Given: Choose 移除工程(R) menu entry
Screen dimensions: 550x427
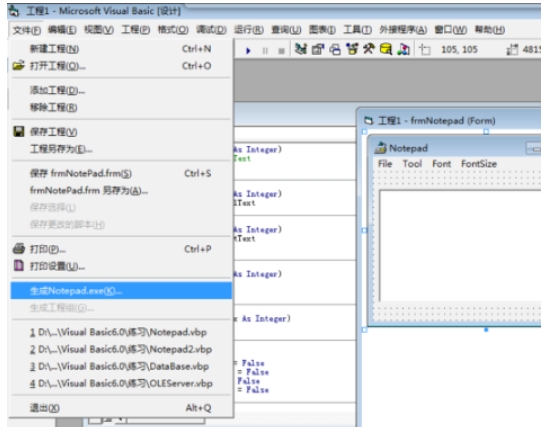Looking at the screenshot, I should [121, 107].
